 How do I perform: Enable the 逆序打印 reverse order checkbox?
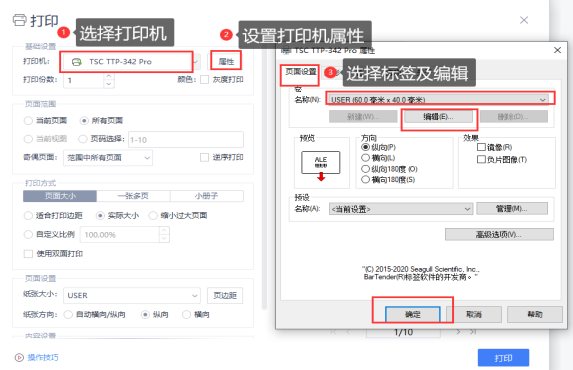click(x=204, y=157)
